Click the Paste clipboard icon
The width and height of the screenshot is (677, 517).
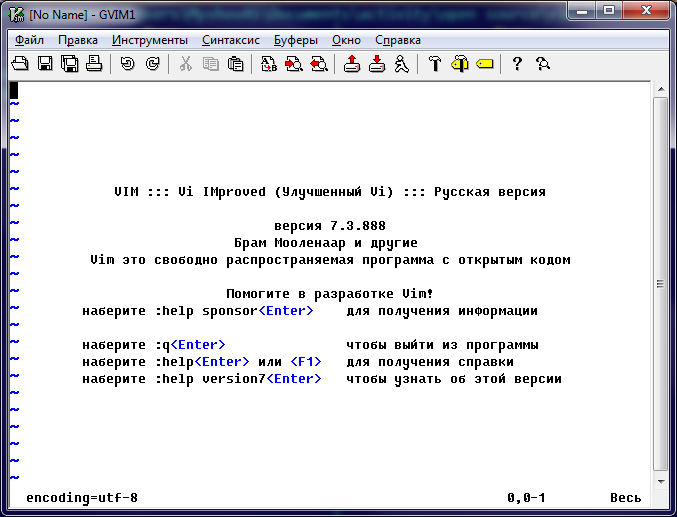235,64
